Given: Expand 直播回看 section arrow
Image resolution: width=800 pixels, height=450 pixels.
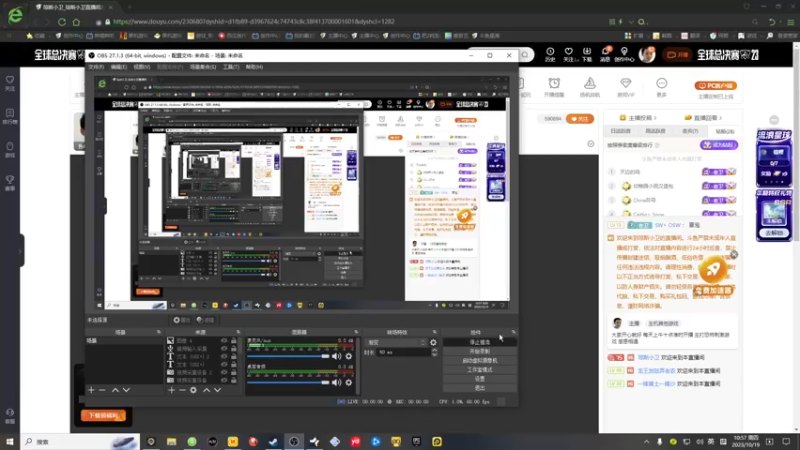Looking at the screenshot, I should click(x=720, y=118).
